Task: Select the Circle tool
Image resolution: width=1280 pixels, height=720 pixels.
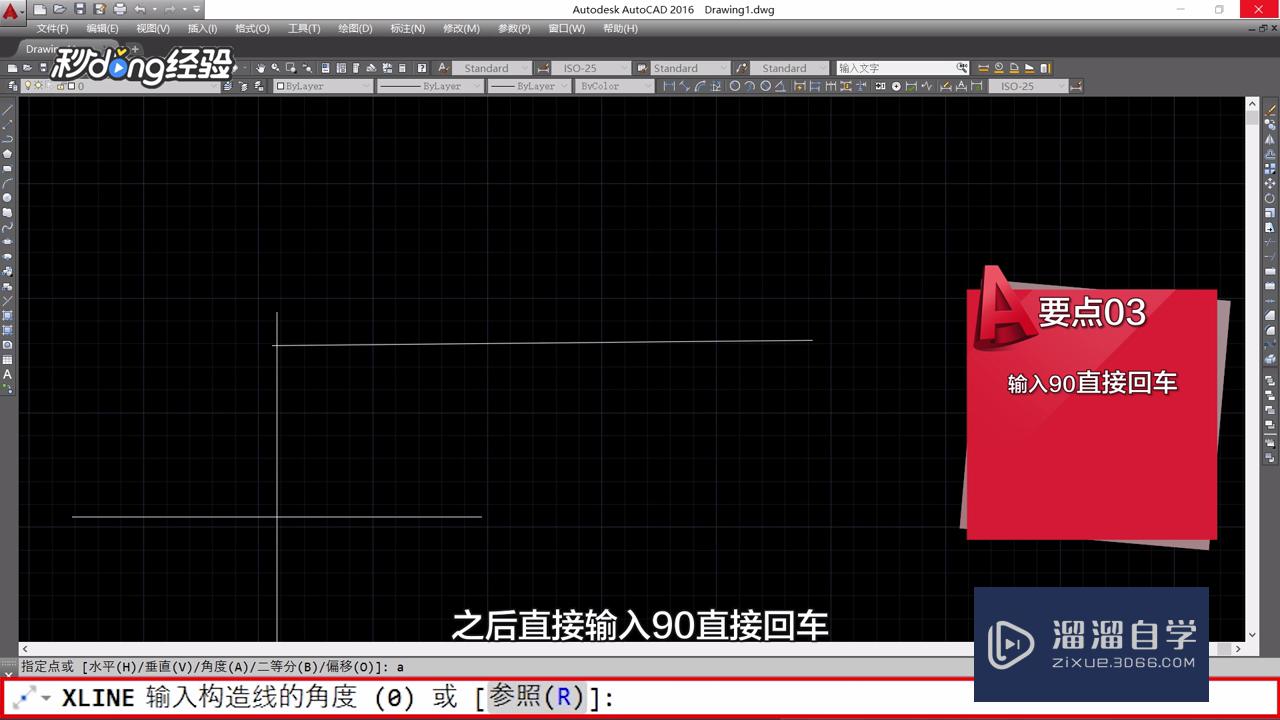Action: click(x=7, y=198)
